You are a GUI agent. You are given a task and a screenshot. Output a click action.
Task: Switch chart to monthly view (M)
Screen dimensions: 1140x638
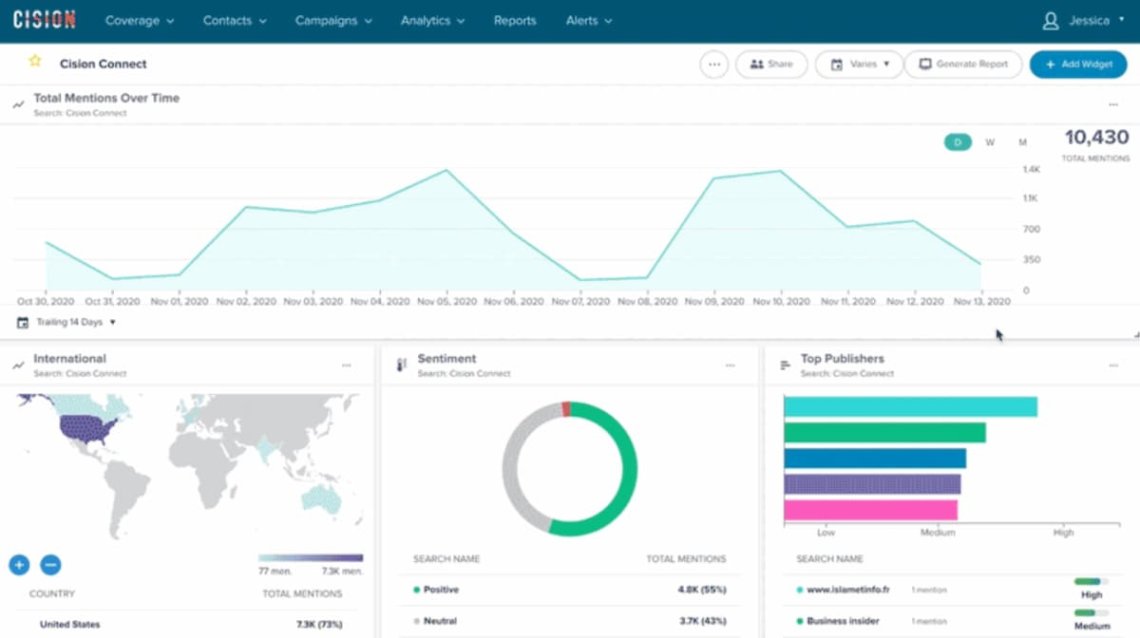[1022, 142]
